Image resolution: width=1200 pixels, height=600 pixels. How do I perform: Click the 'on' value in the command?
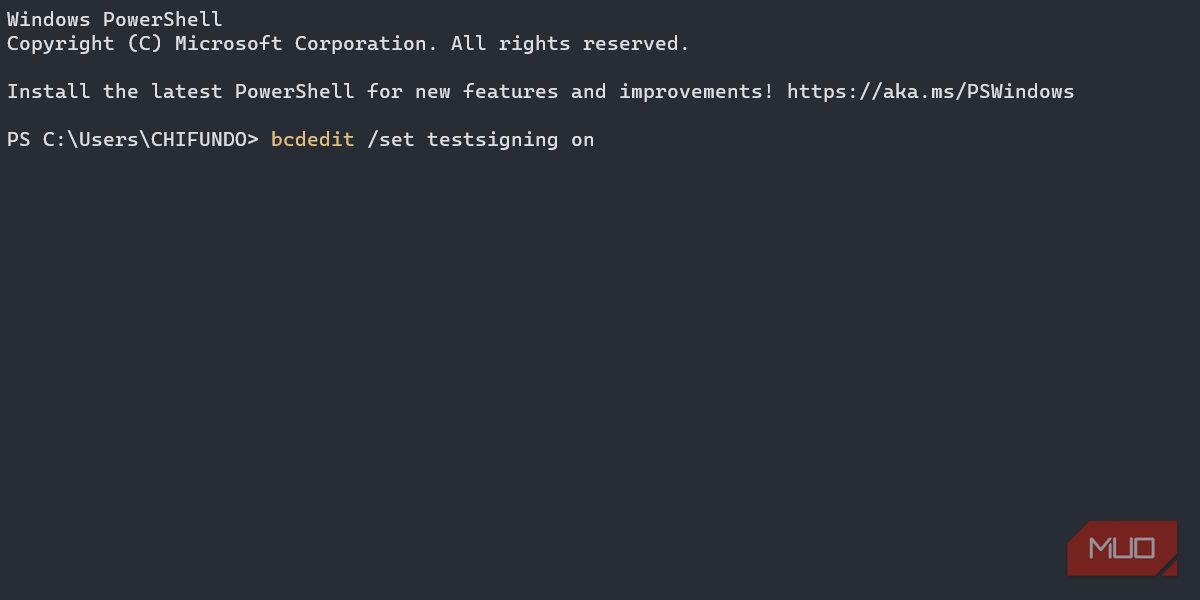(x=582, y=140)
